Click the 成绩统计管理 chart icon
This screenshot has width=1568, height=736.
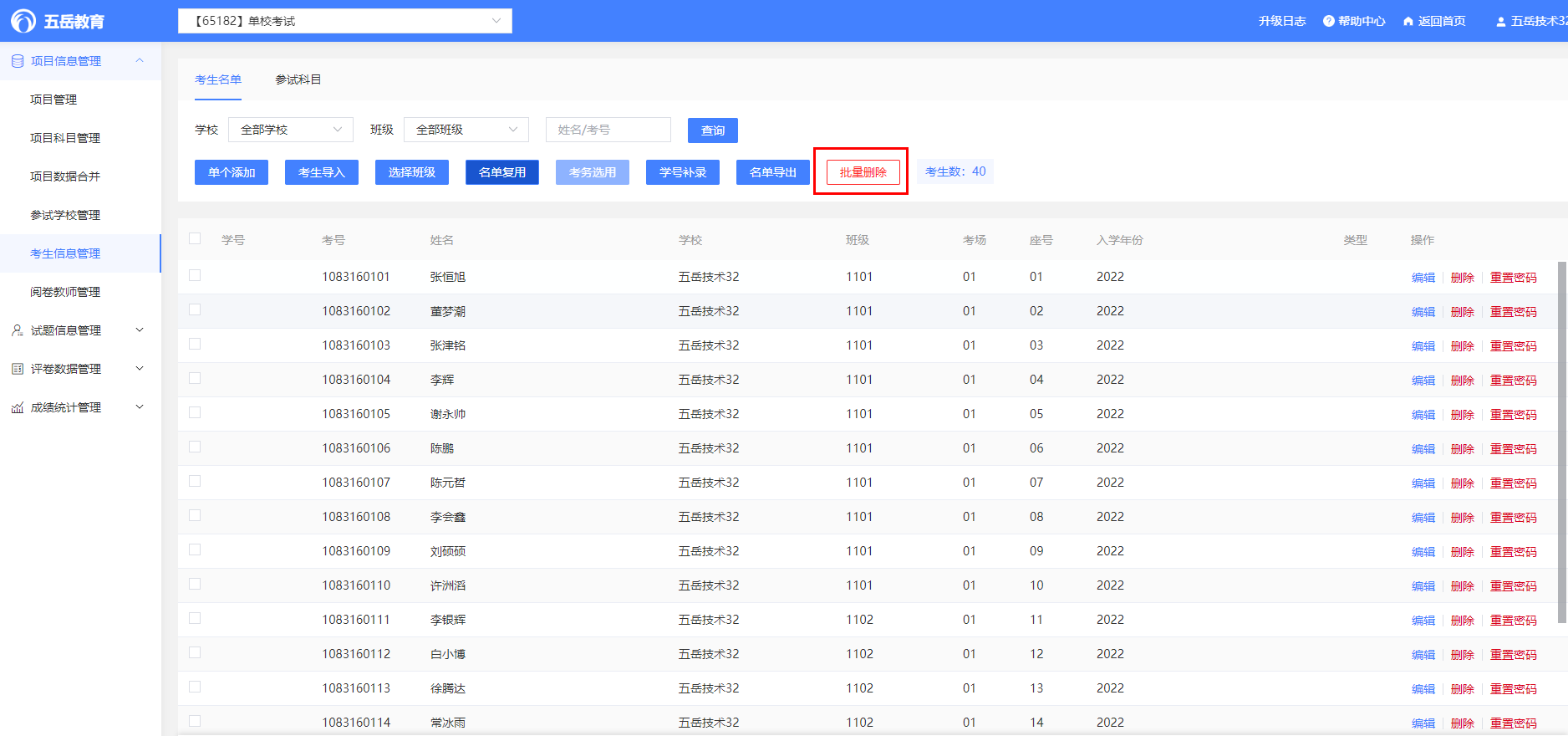tap(18, 407)
